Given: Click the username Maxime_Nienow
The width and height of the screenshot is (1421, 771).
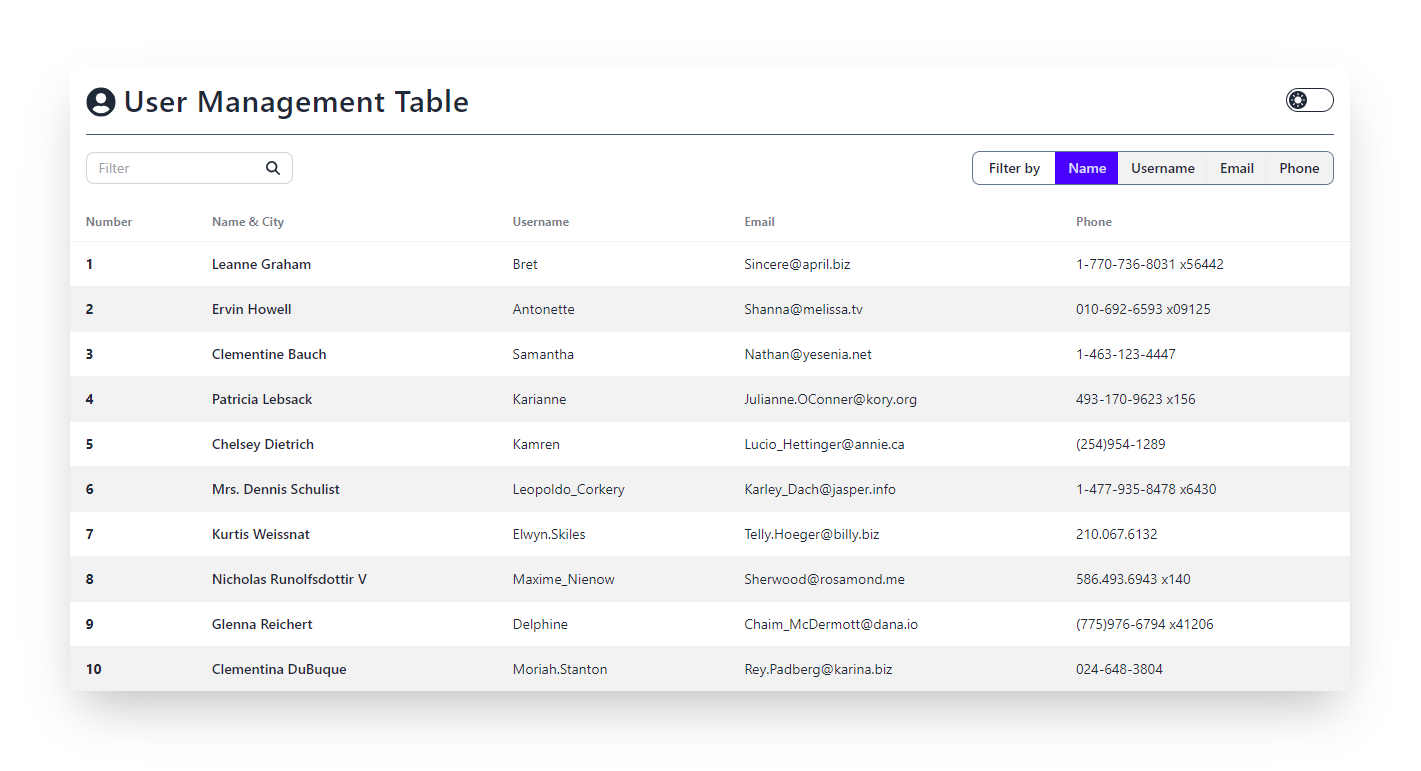Looking at the screenshot, I should click(x=564, y=579).
